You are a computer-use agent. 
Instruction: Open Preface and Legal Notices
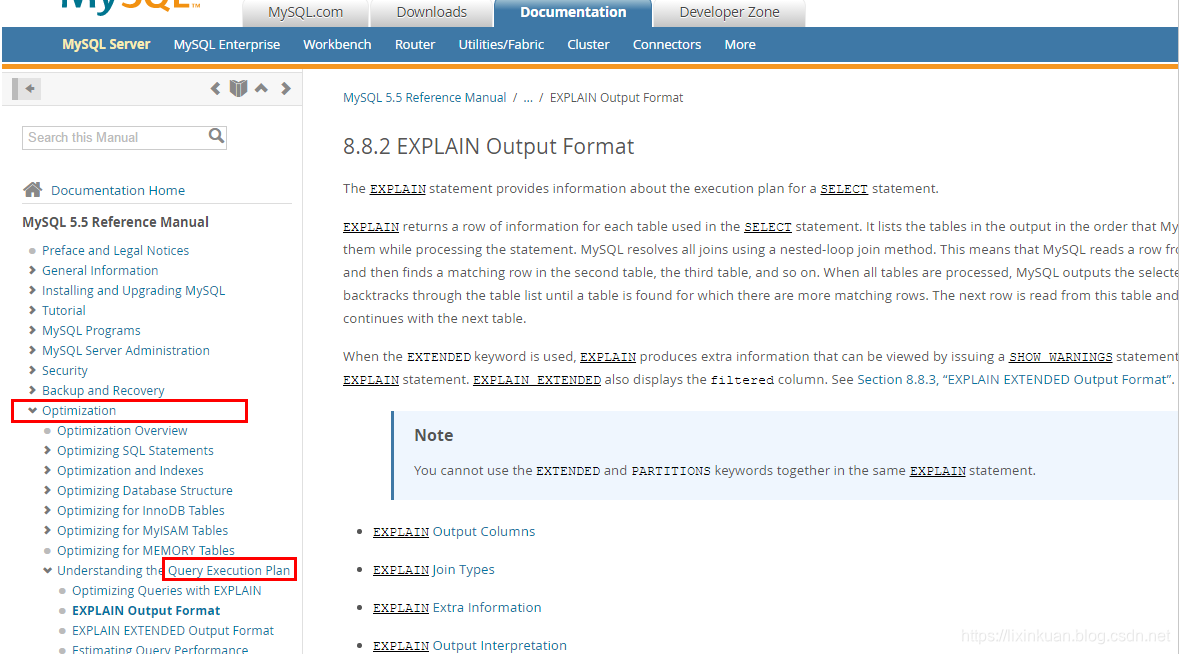coord(115,251)
